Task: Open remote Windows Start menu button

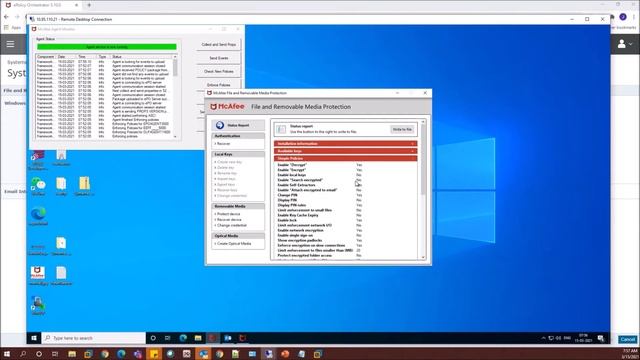Action: point(34,338)
